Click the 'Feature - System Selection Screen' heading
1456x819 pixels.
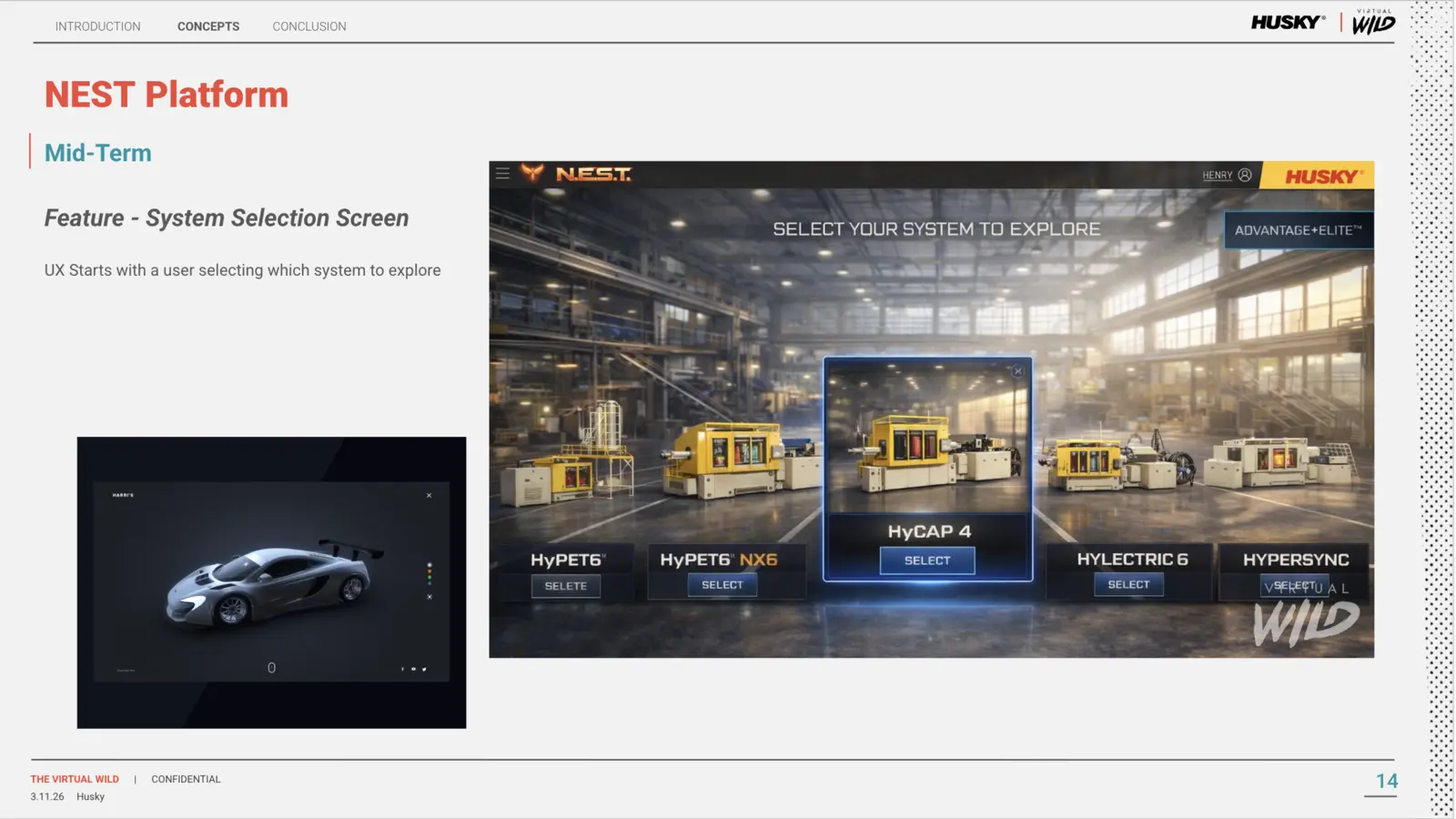point(227,218)
